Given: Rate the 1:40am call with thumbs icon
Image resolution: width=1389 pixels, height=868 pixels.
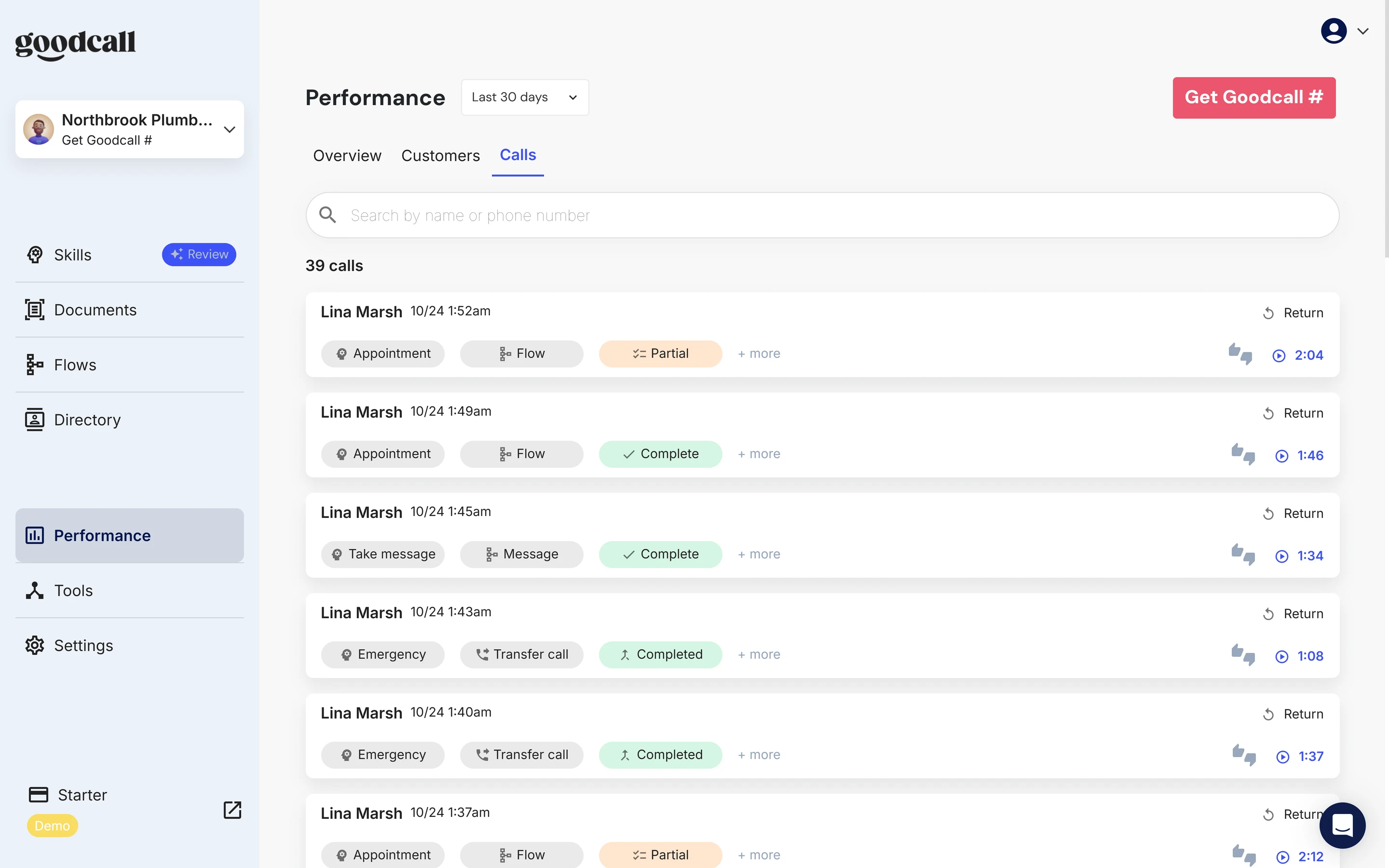Looking at the screenshot, I should click(x=1244, y=755).
